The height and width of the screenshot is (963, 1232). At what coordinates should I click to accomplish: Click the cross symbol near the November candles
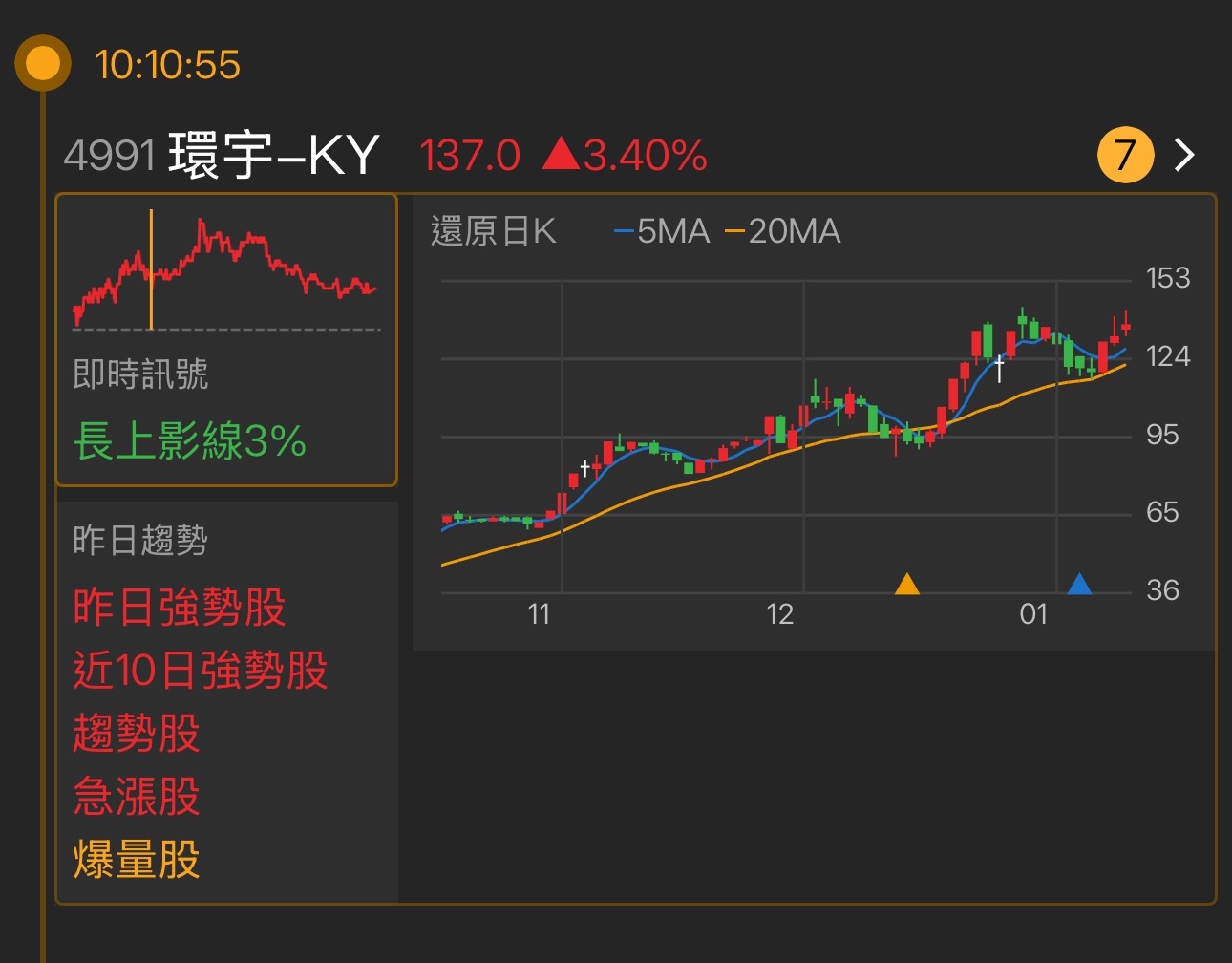point(585,468)
